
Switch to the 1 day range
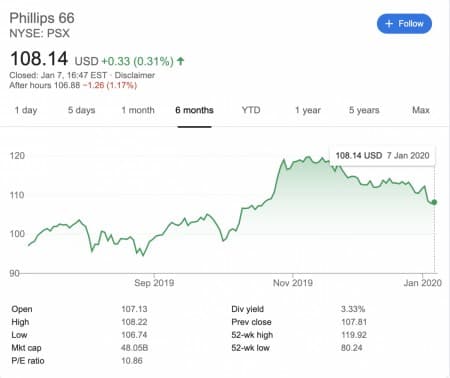pyautogui.click(x=26, y=110)
